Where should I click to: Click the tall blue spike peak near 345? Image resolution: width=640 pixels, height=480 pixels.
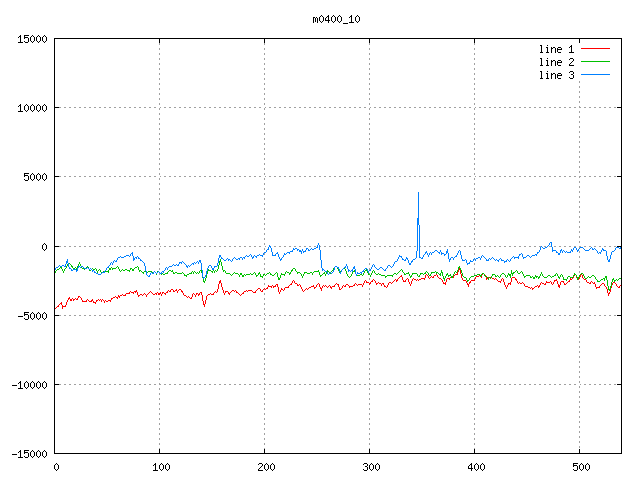pos(418,193)
